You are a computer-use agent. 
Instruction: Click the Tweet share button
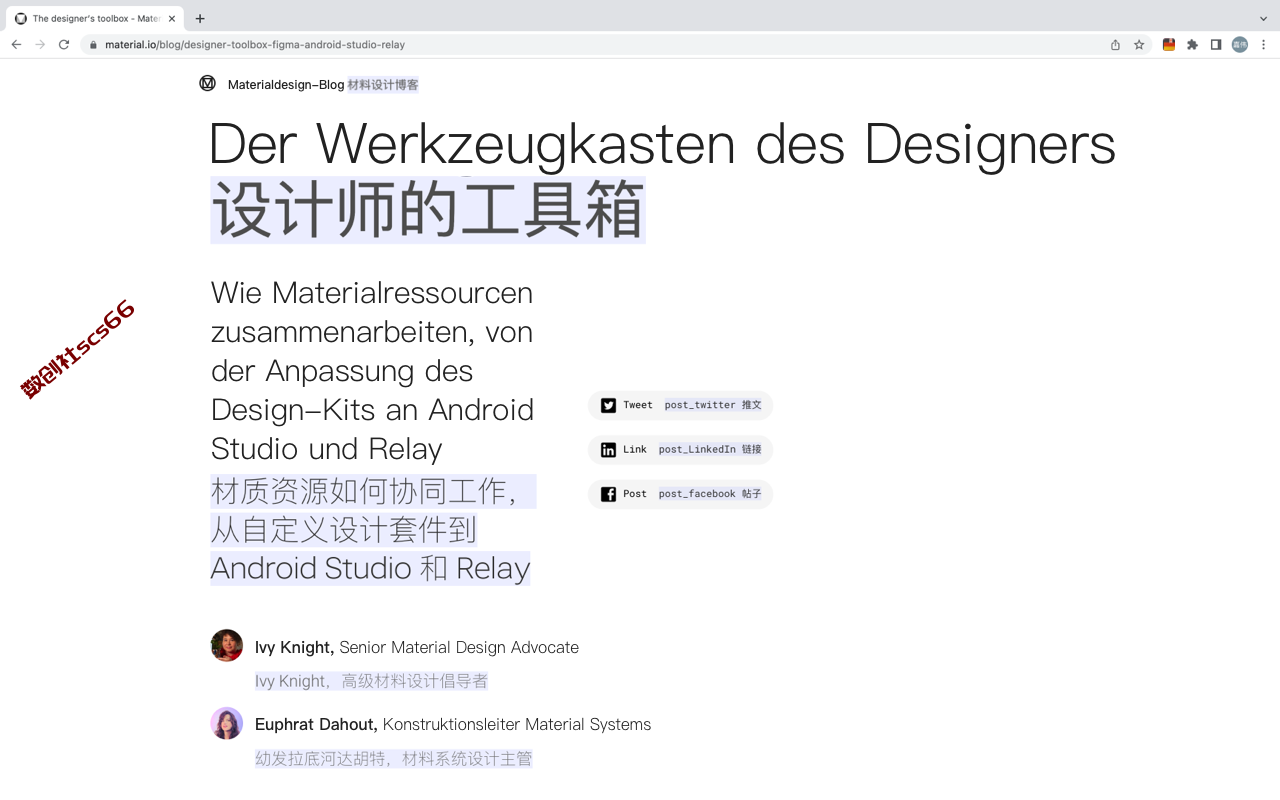pos(680,405)
